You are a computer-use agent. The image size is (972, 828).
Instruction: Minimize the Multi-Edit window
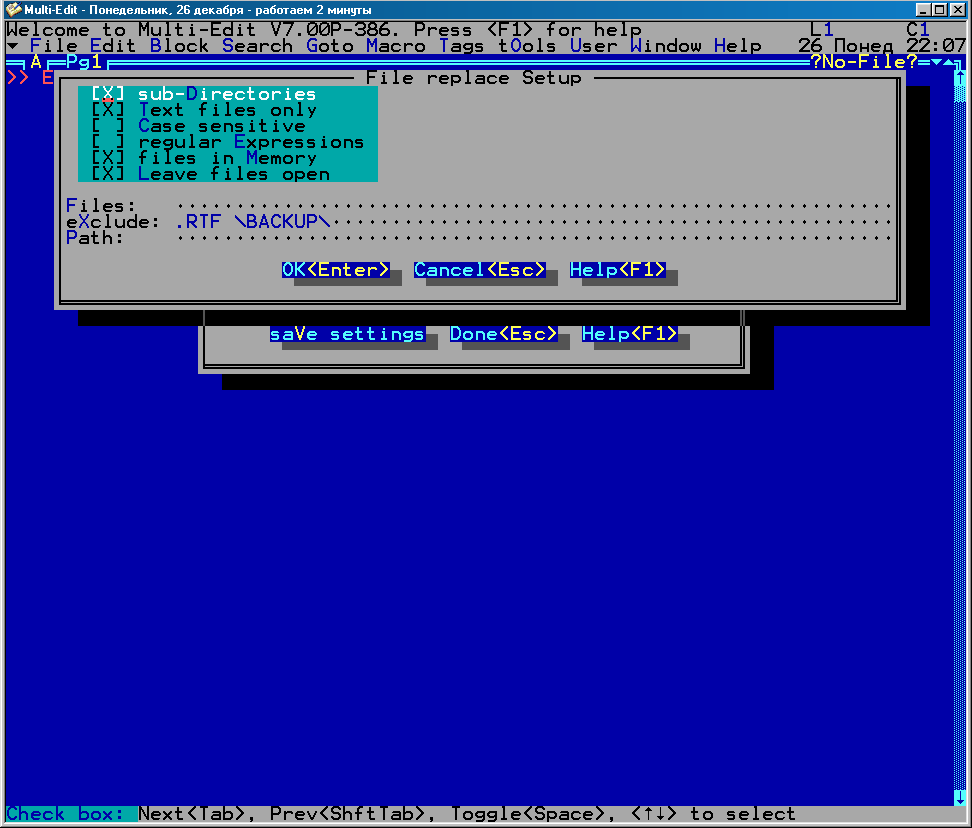point(923,10)
